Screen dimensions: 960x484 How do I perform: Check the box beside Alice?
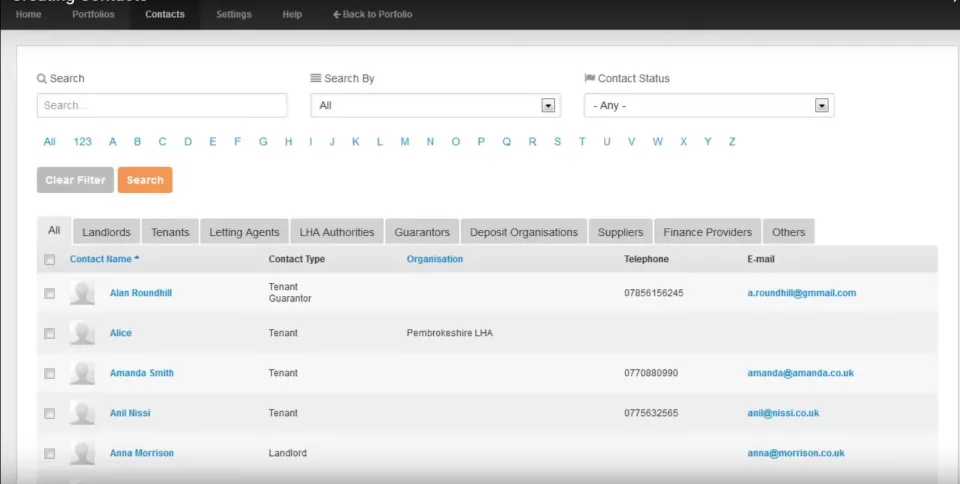pos(50,333)
